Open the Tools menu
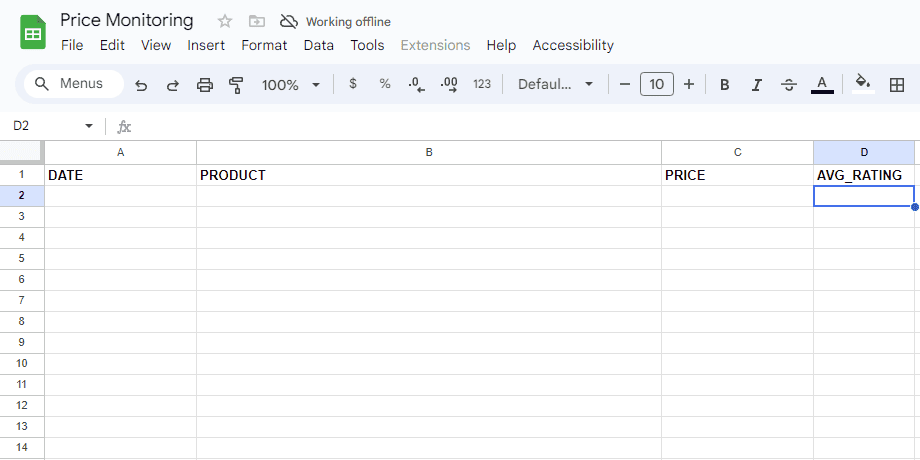The image size is (920, 460). [x=367, y=45]
